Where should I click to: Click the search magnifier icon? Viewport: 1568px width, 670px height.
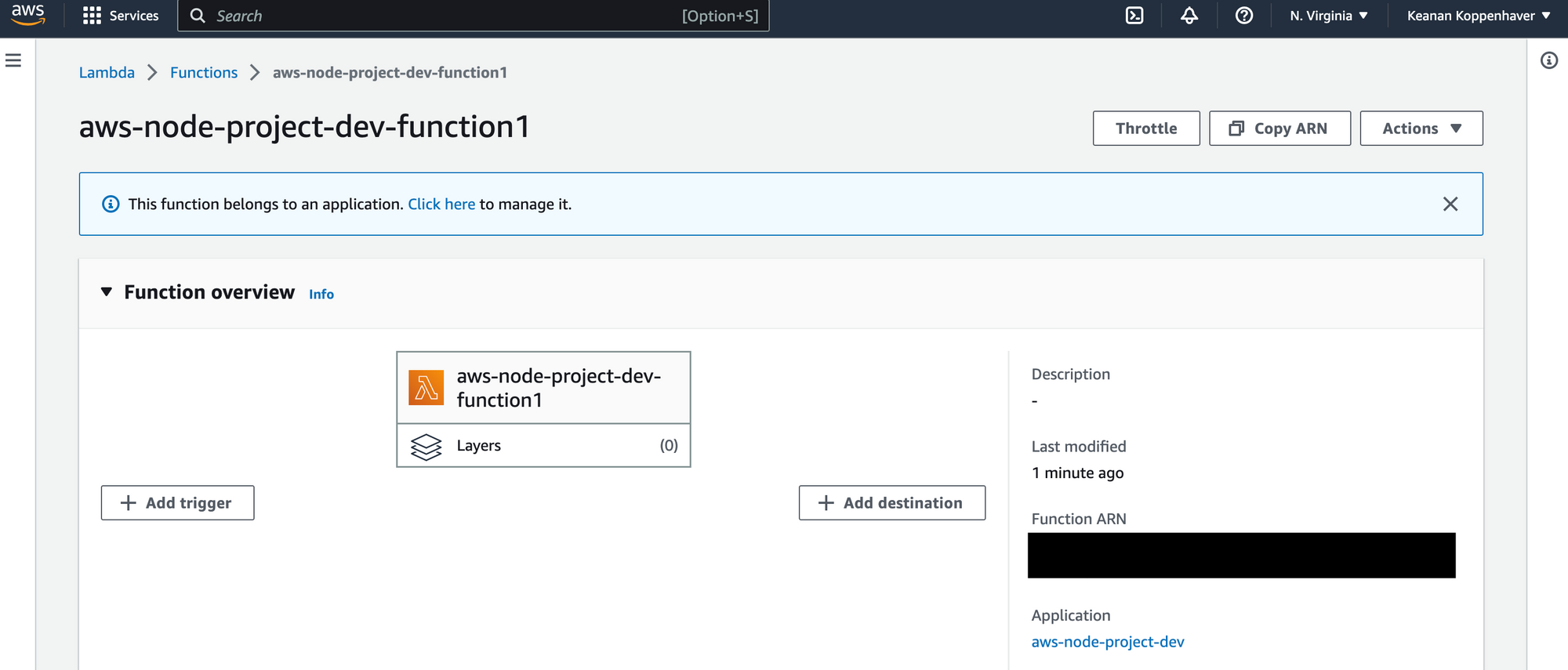coord(198,16)
